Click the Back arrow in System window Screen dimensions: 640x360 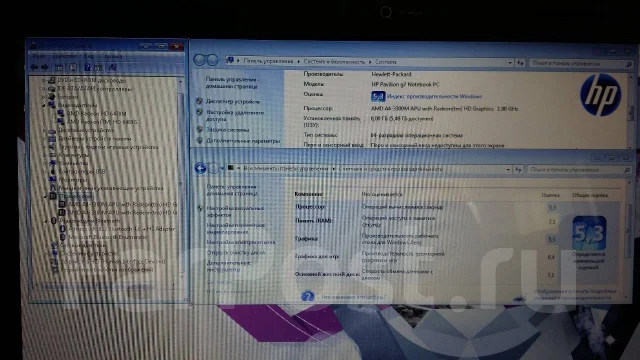click(x=199, y=60)
